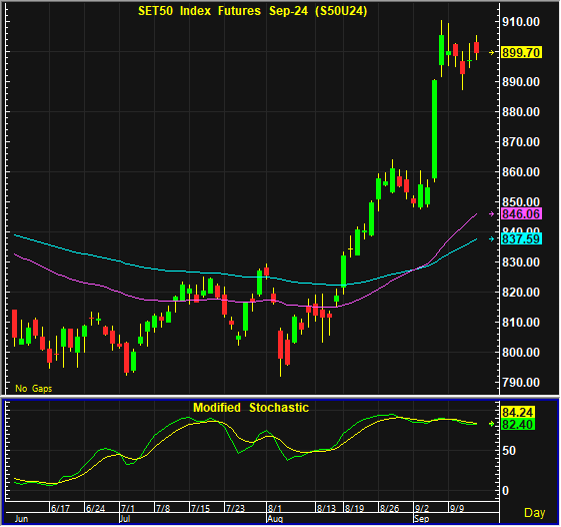Click the 910.00 price axis level

coord(521,22)
